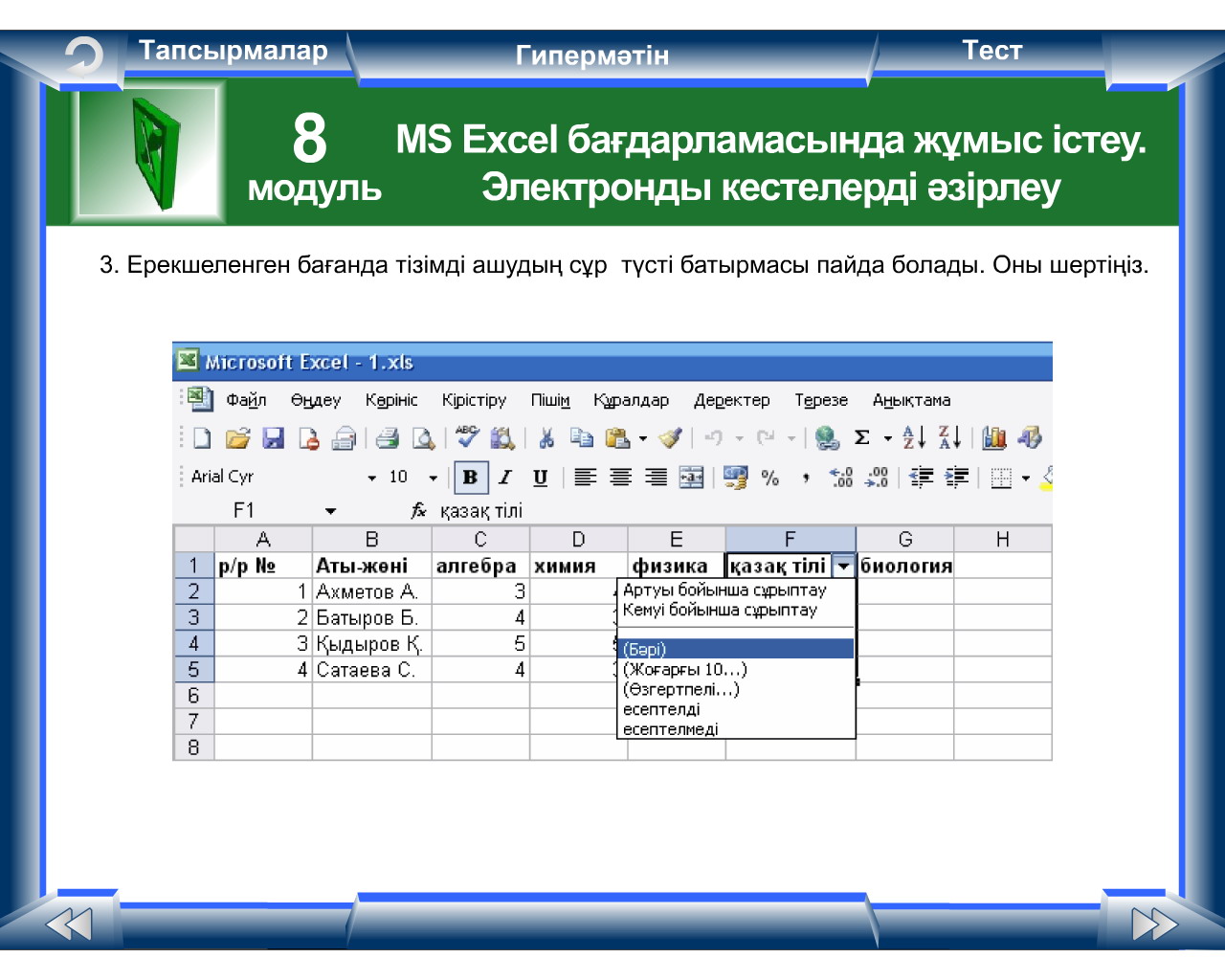1225x980 pixels.
Task: Decrease decimal places icon
Action: [x=877, y=478]
